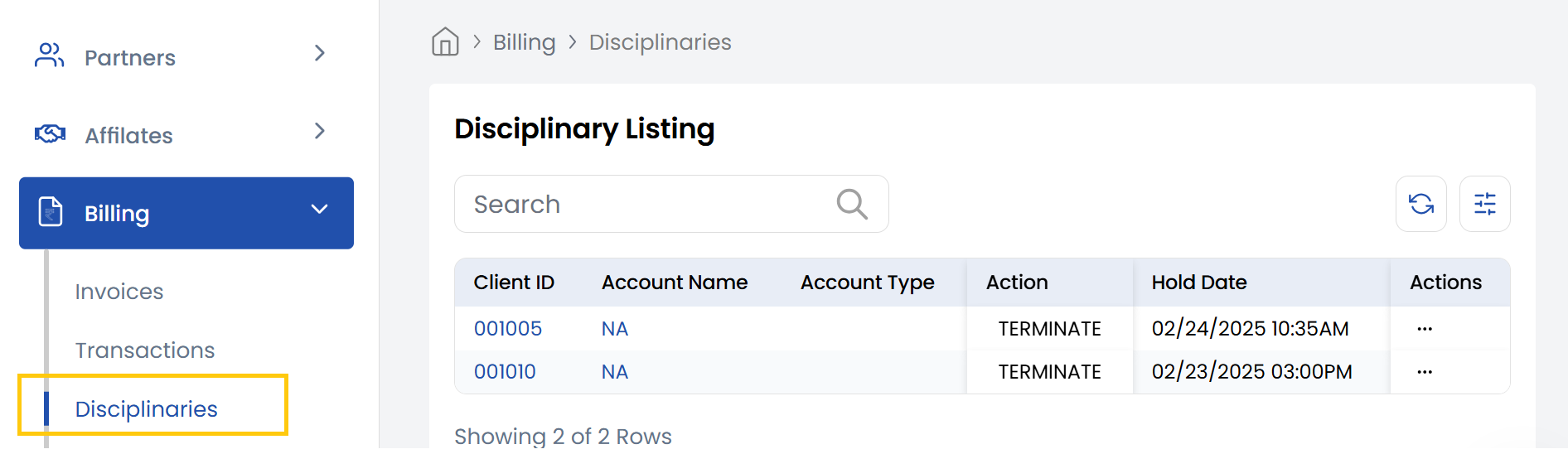The image size is (1568, 454).
Task: Select Disciplinaries in the sidebar
Action: 147,409
